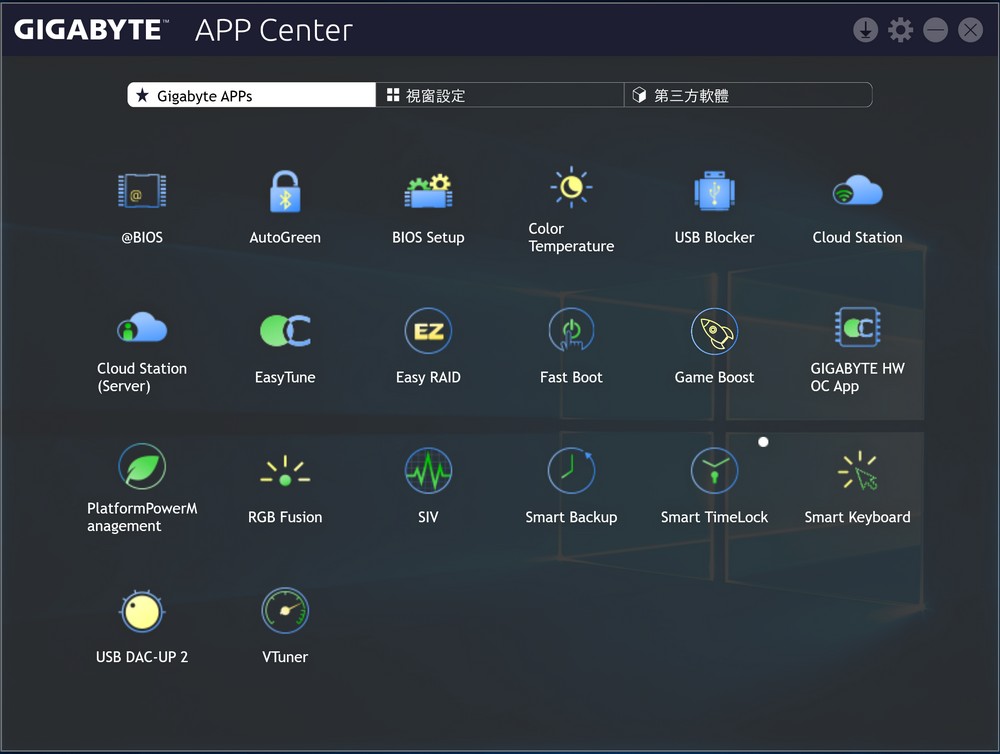This screenshot has height=754, width=1000.
Task: Launch the USB Blocker icon
Action: [714, 191]
